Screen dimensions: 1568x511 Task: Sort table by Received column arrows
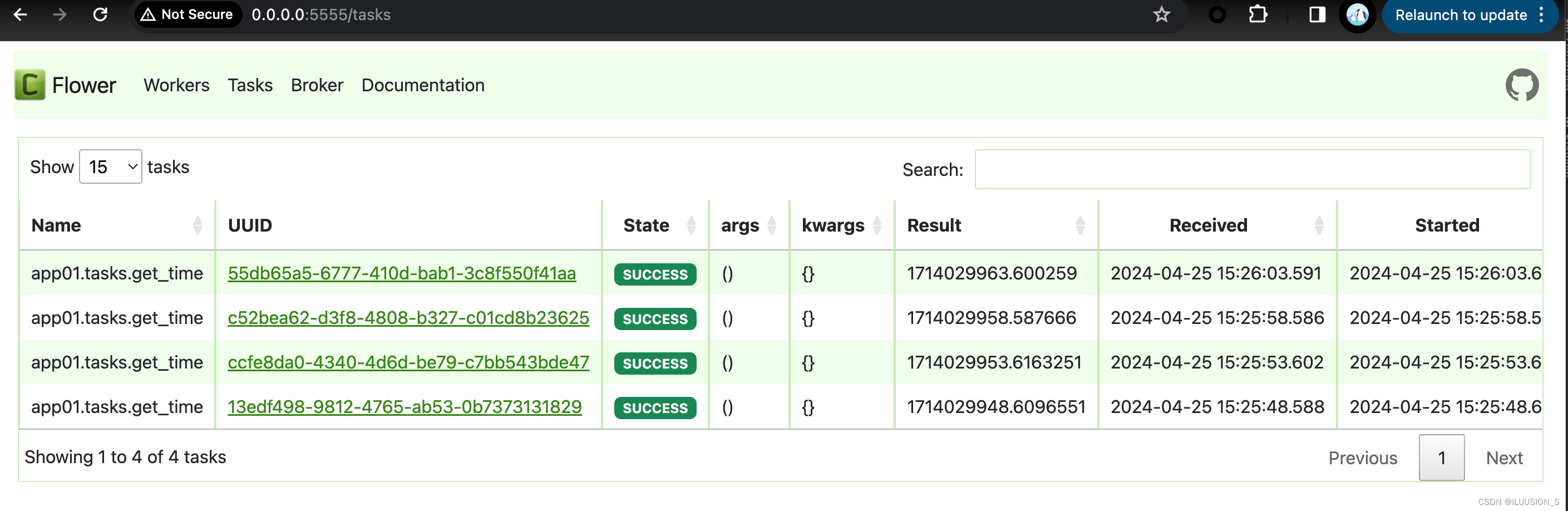coord(1319,225)
